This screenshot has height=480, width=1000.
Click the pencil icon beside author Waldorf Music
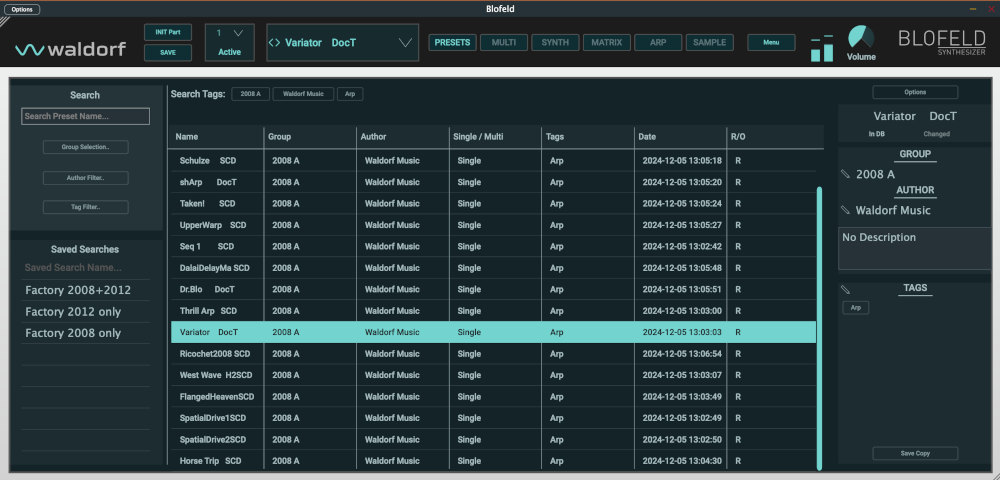coord(846,210)
